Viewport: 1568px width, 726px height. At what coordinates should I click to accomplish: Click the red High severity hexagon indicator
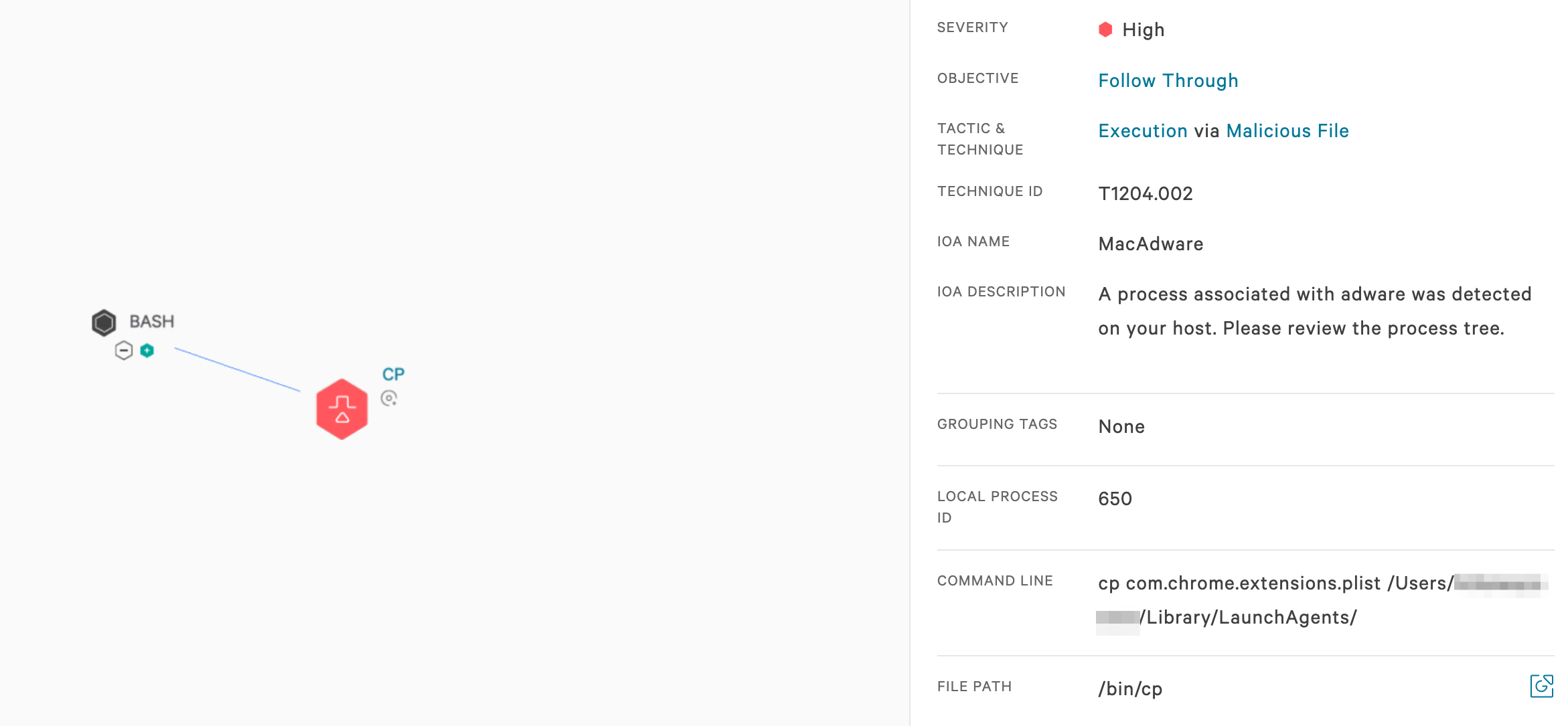pyautogui.click(x=1105, y=29)
